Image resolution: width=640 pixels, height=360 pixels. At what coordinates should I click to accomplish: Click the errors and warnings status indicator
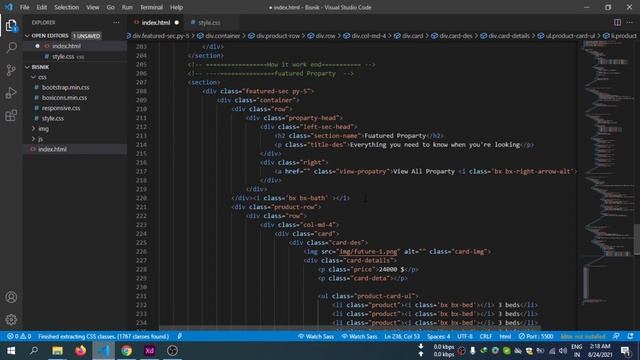[x=19, y=336]
